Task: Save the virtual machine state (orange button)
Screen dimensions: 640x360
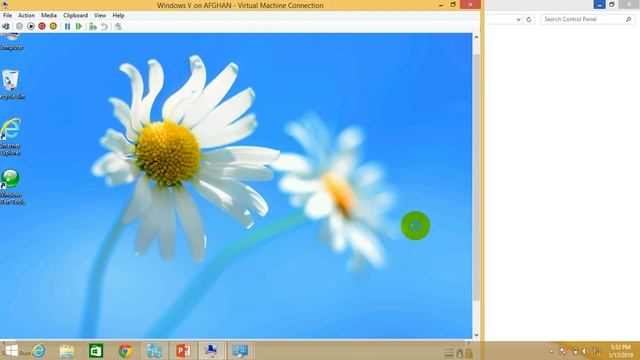Action: coord(53,27)
